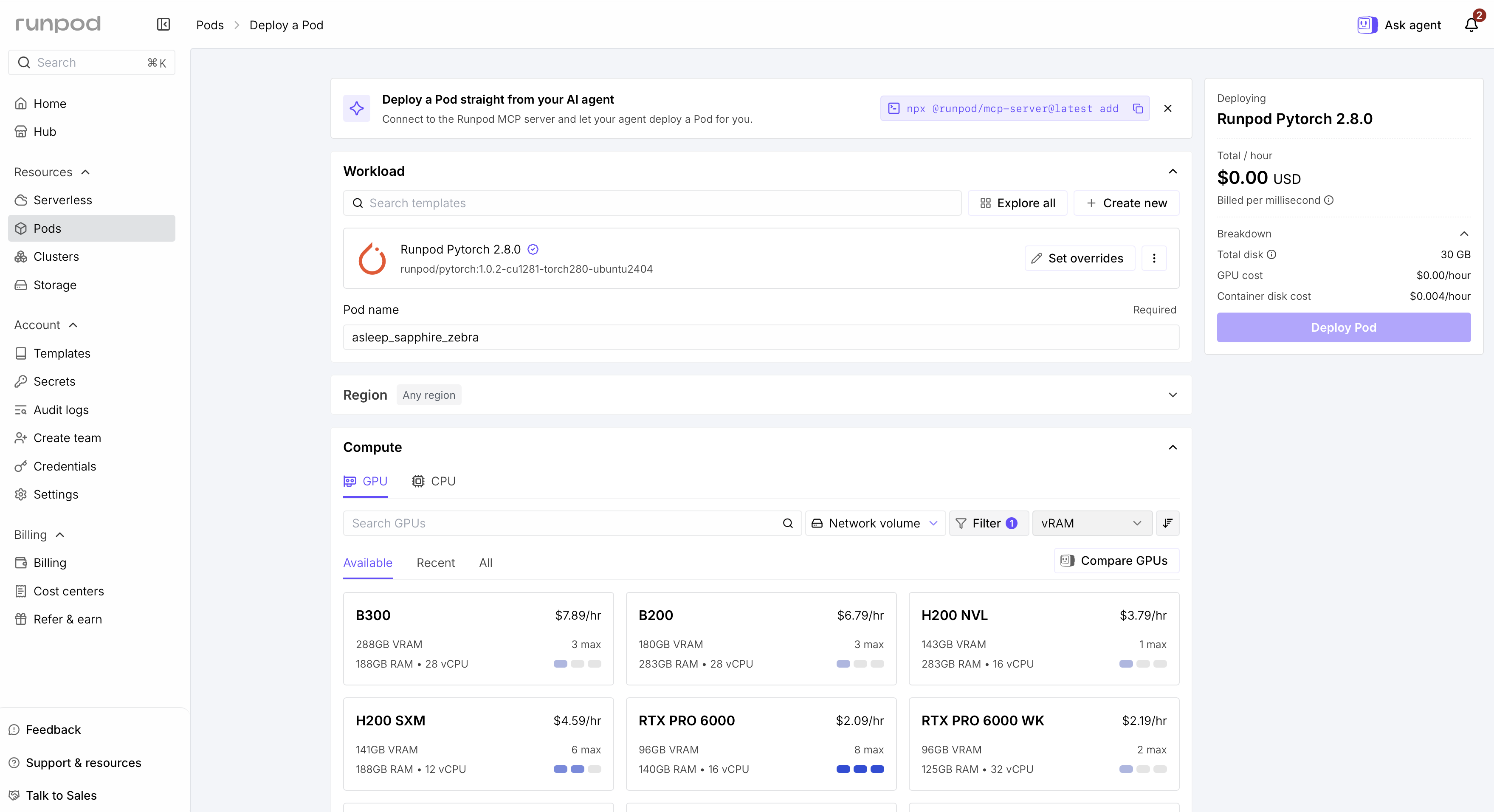Open Refer & earn page

[x=92, y=619]
